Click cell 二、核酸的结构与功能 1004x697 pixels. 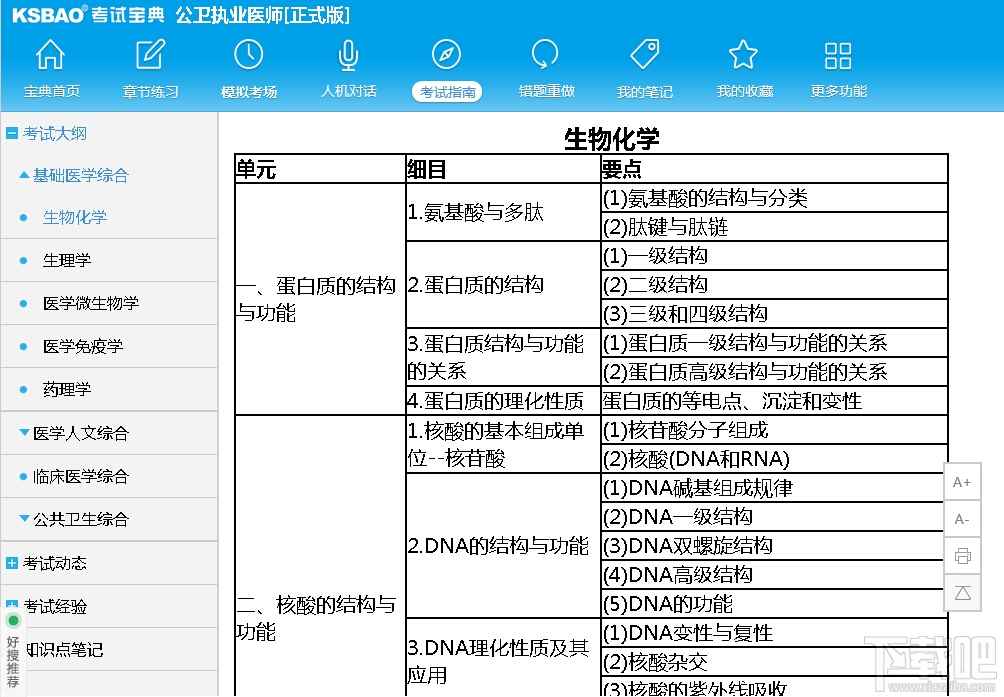(320, 556)
